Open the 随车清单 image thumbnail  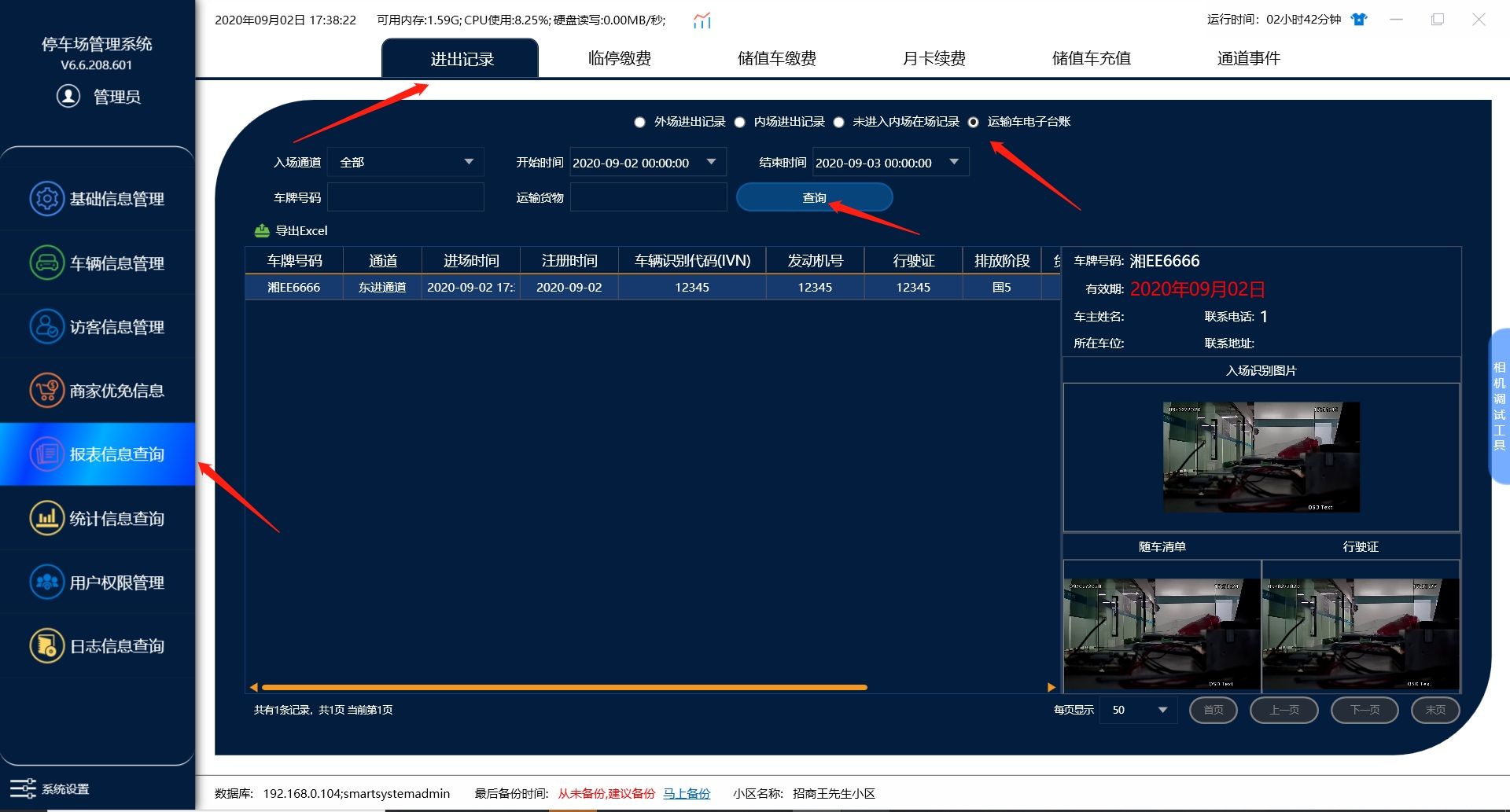(x=1162, y=634)
